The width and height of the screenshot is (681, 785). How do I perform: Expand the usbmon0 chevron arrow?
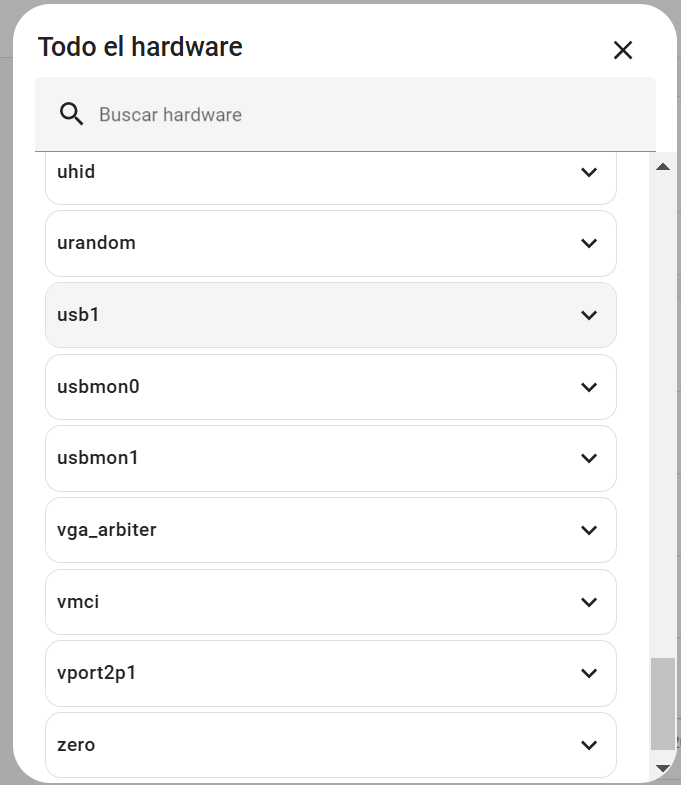point(589,387)
